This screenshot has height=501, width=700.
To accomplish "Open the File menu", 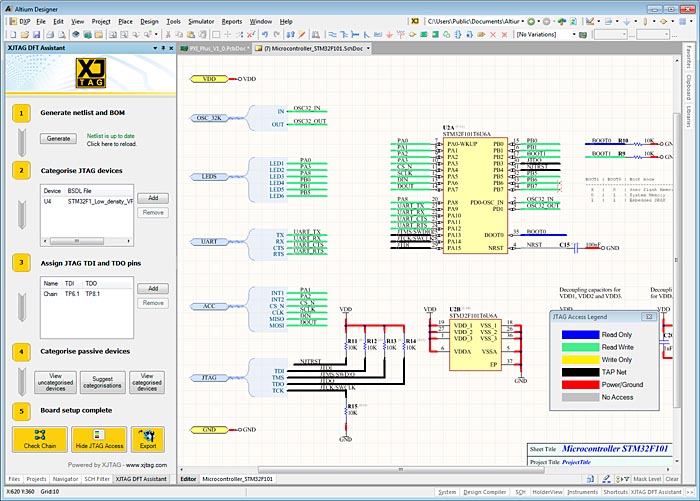I will [x=41, y=21].
